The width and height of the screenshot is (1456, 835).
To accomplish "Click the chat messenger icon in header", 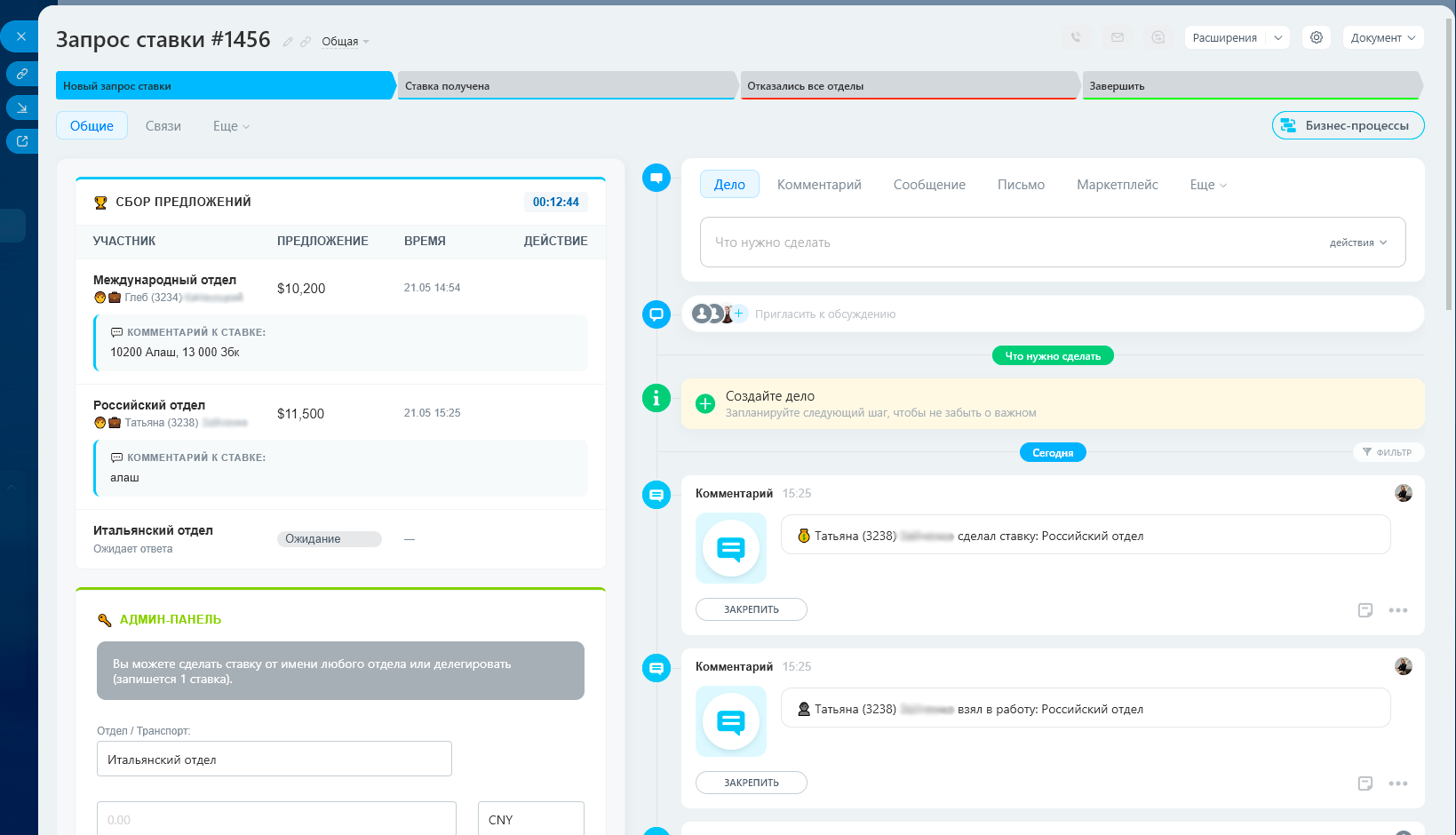I will (1158, 37).
